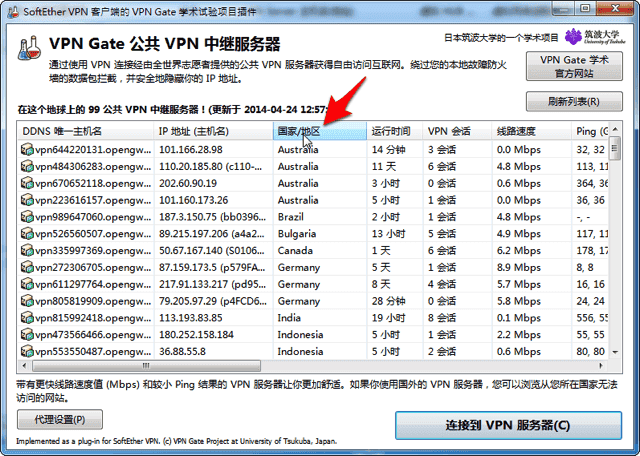
Task: Sort by IP 地址 (主机名) column header
Action: [x=213, y=131]
